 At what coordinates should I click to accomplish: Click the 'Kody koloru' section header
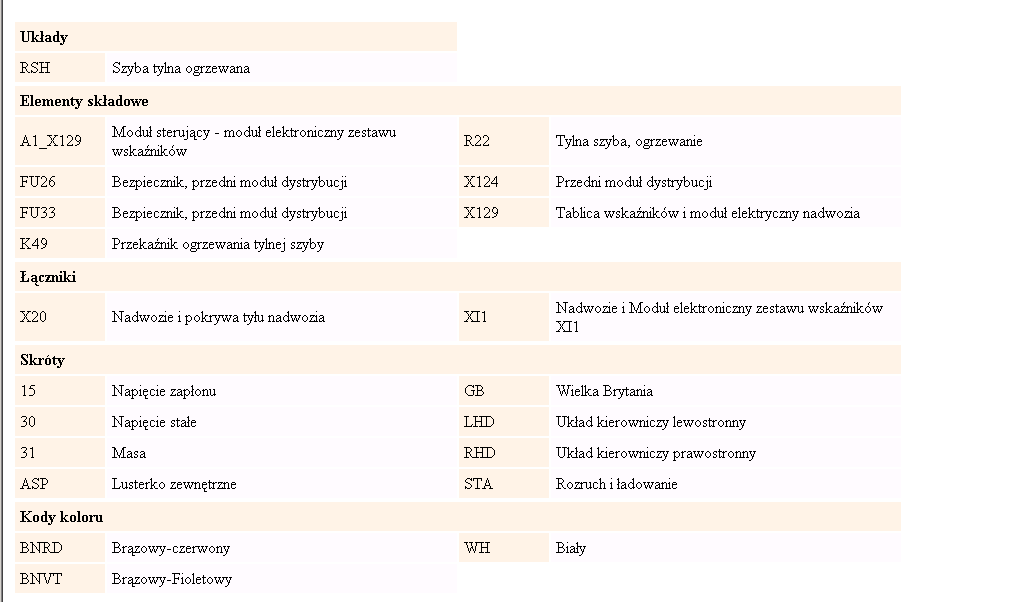pyautogui.click(x=62, y=517)
